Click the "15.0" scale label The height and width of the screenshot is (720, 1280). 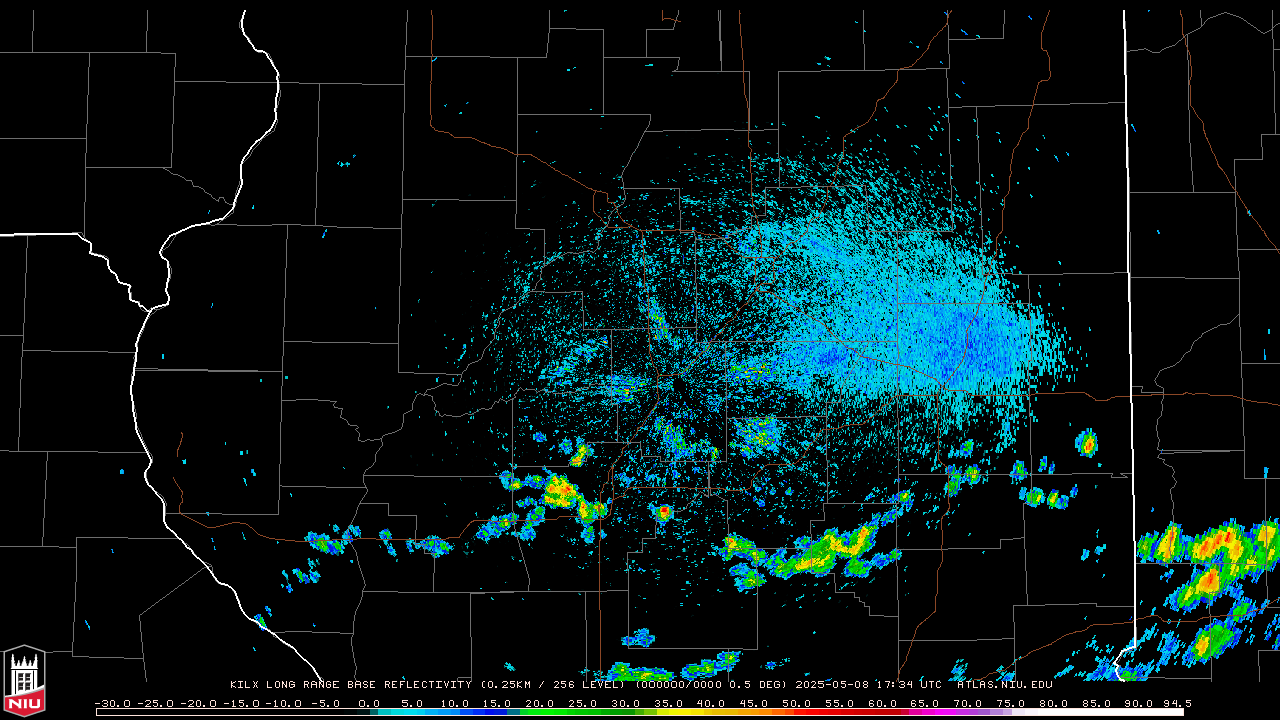pos(497,704)
